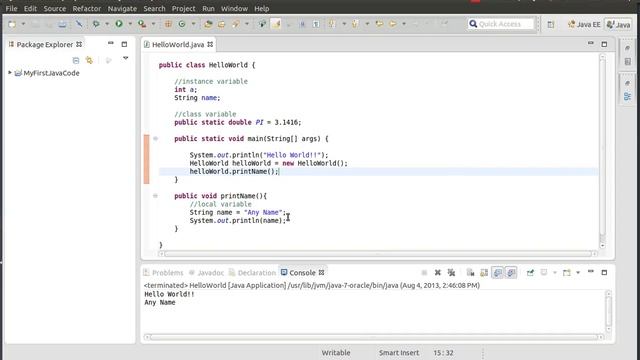This screenshot has height=360, width=640.
Task: Switch to Java EE perspective
Action: (584, 24)
